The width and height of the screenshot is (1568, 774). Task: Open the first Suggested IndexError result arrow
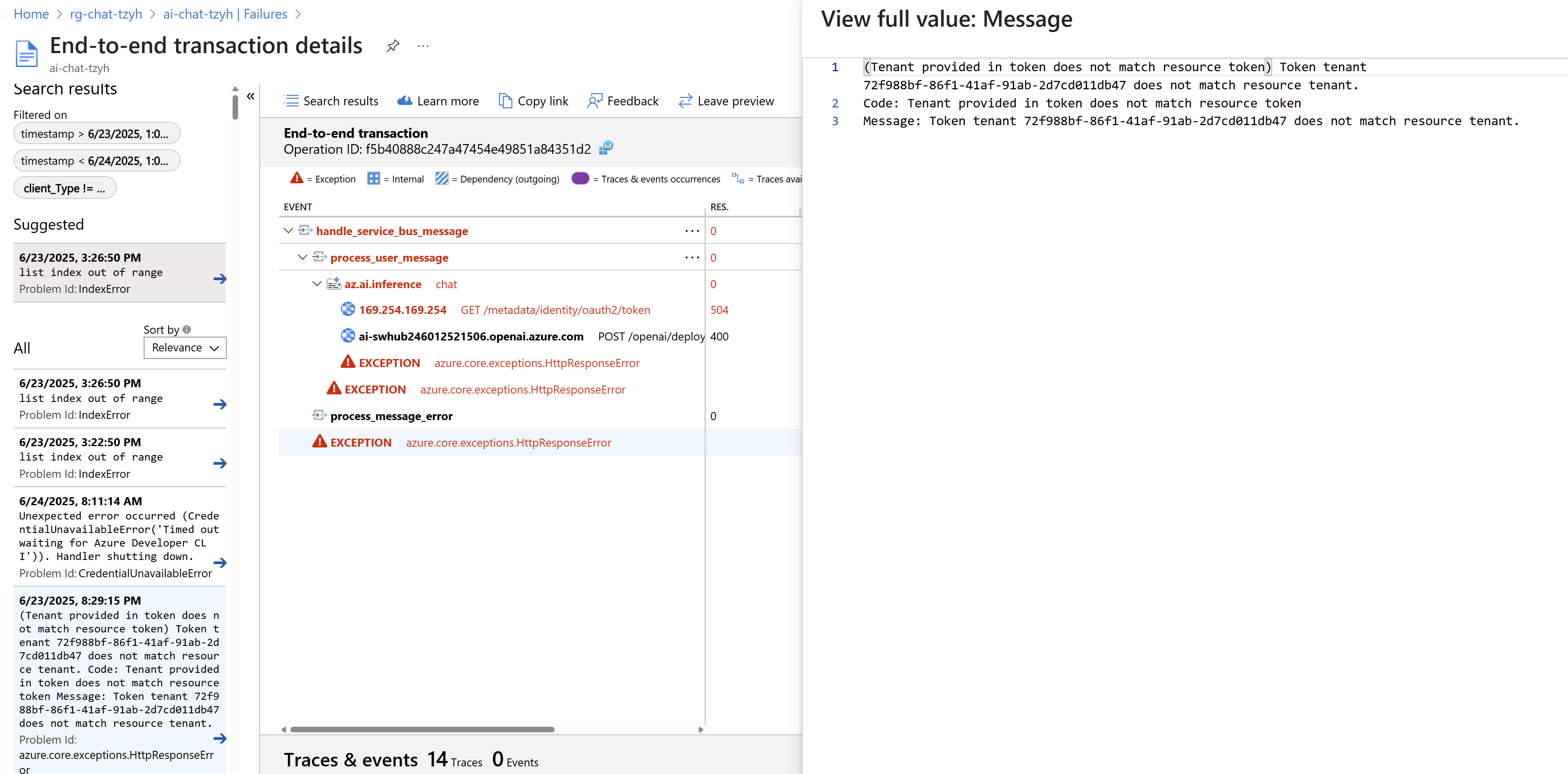(x=220, y=279)
